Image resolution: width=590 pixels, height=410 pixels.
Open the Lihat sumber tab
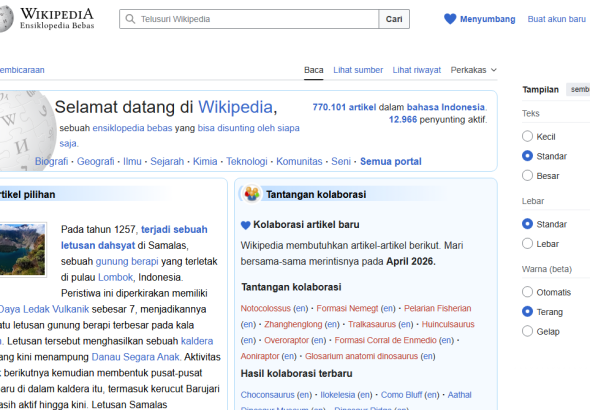pyautogui.click(x=358, y=70)
